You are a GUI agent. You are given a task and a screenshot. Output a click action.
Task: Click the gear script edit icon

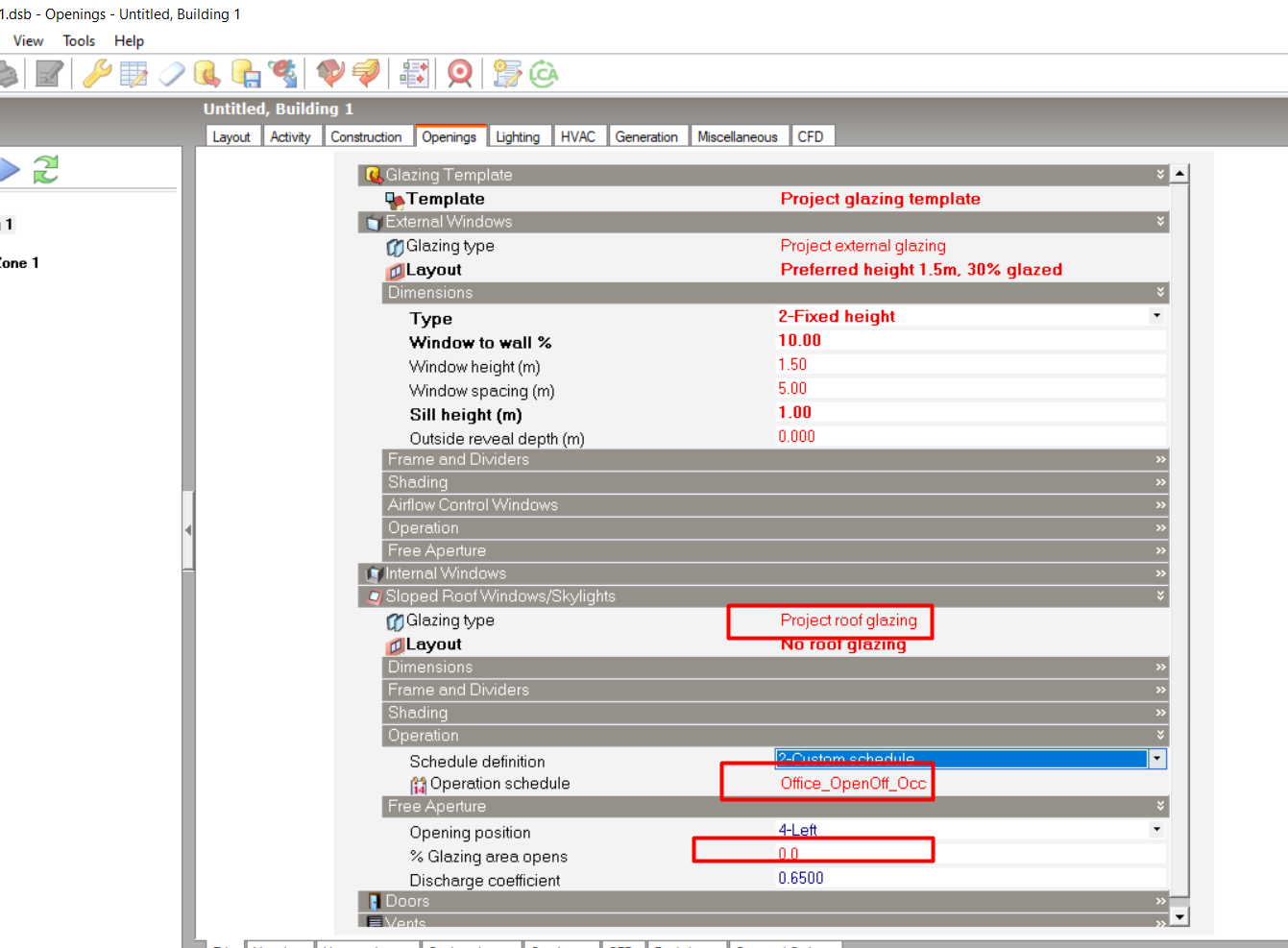click(x=507, y=74)
